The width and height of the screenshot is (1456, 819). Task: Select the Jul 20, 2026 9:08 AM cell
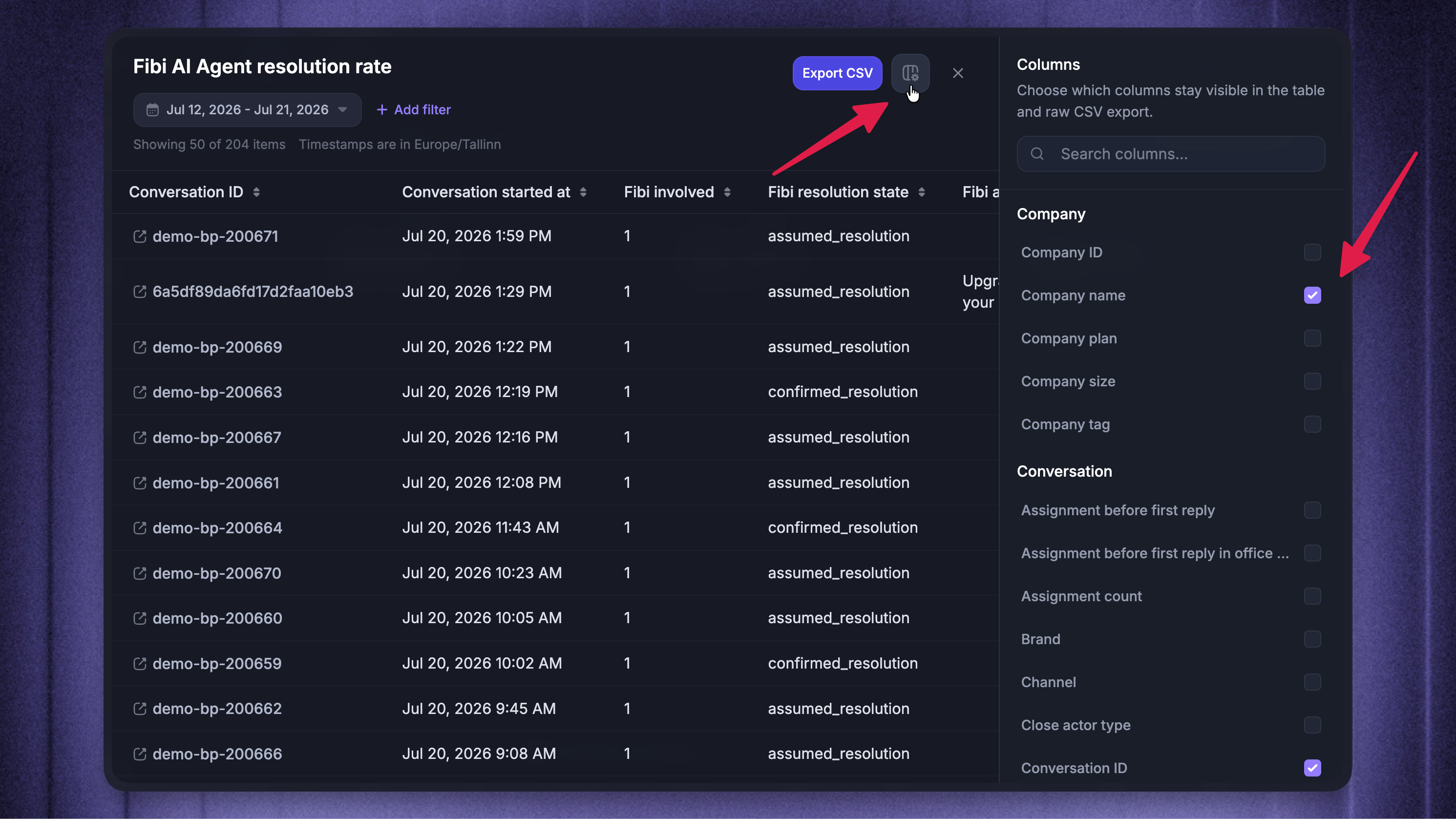[479, 754]
